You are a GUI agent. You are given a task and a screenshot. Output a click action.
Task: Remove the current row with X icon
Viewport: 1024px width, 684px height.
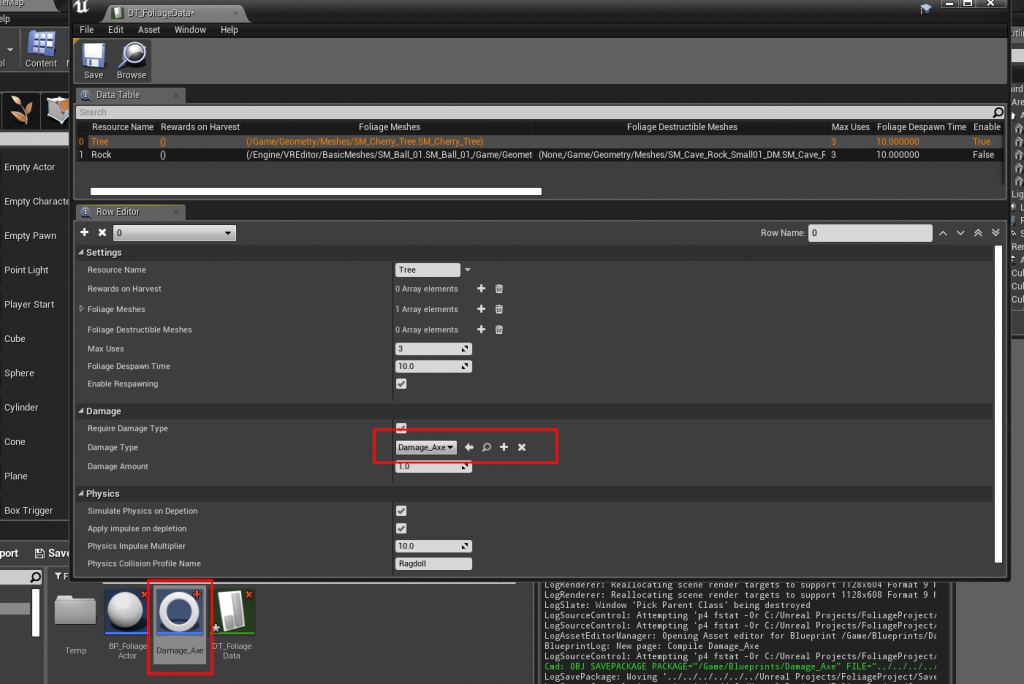[102, 233]
